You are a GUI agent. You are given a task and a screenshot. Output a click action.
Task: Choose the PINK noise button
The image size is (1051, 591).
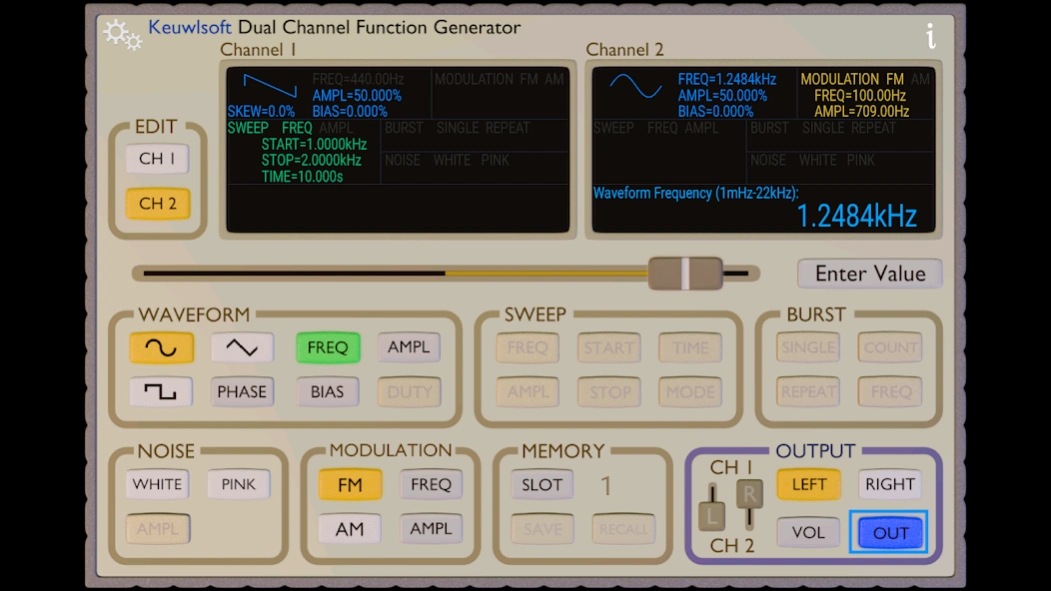[238, 485]
